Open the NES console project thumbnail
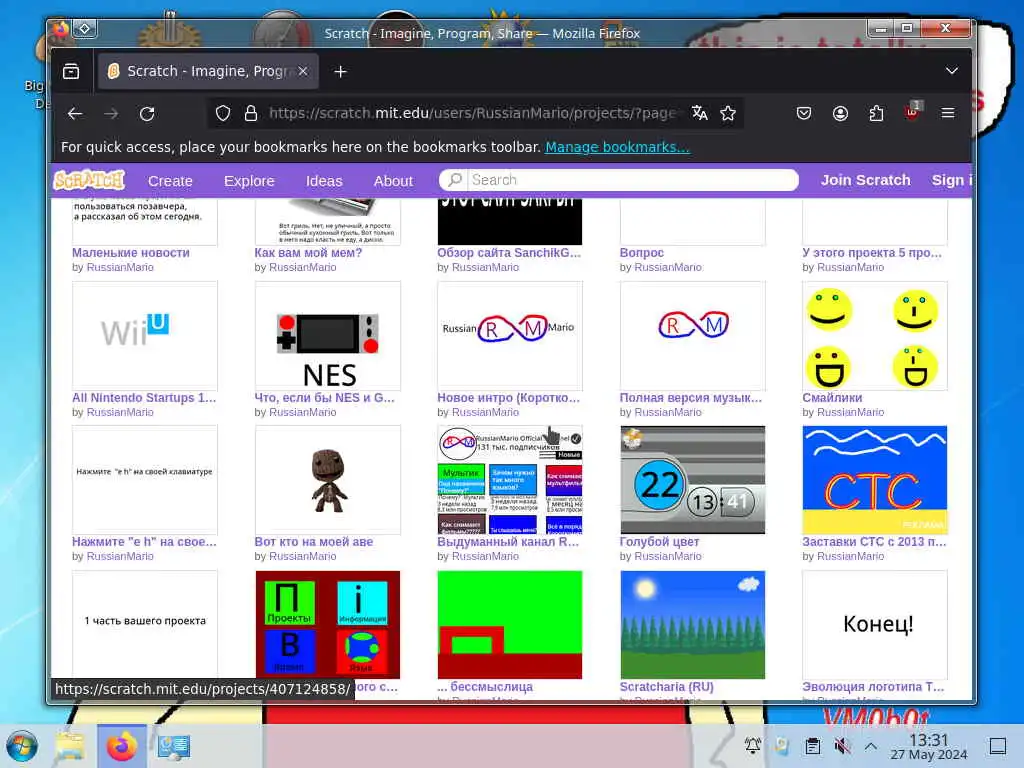 (x=328, y=336)
